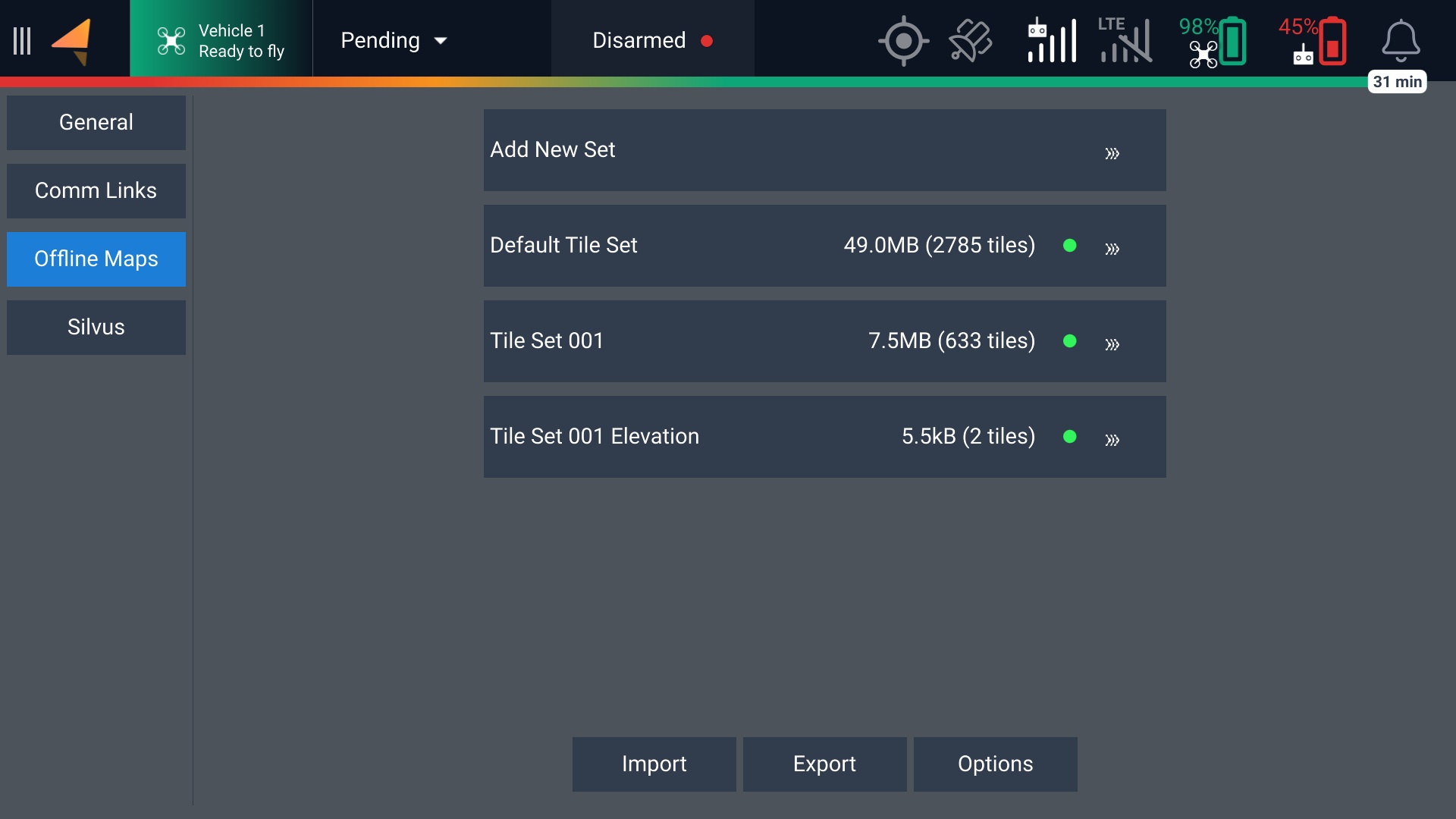Click the Disarmed status indicator
The image size is (1456, 819).
point(652,41)
